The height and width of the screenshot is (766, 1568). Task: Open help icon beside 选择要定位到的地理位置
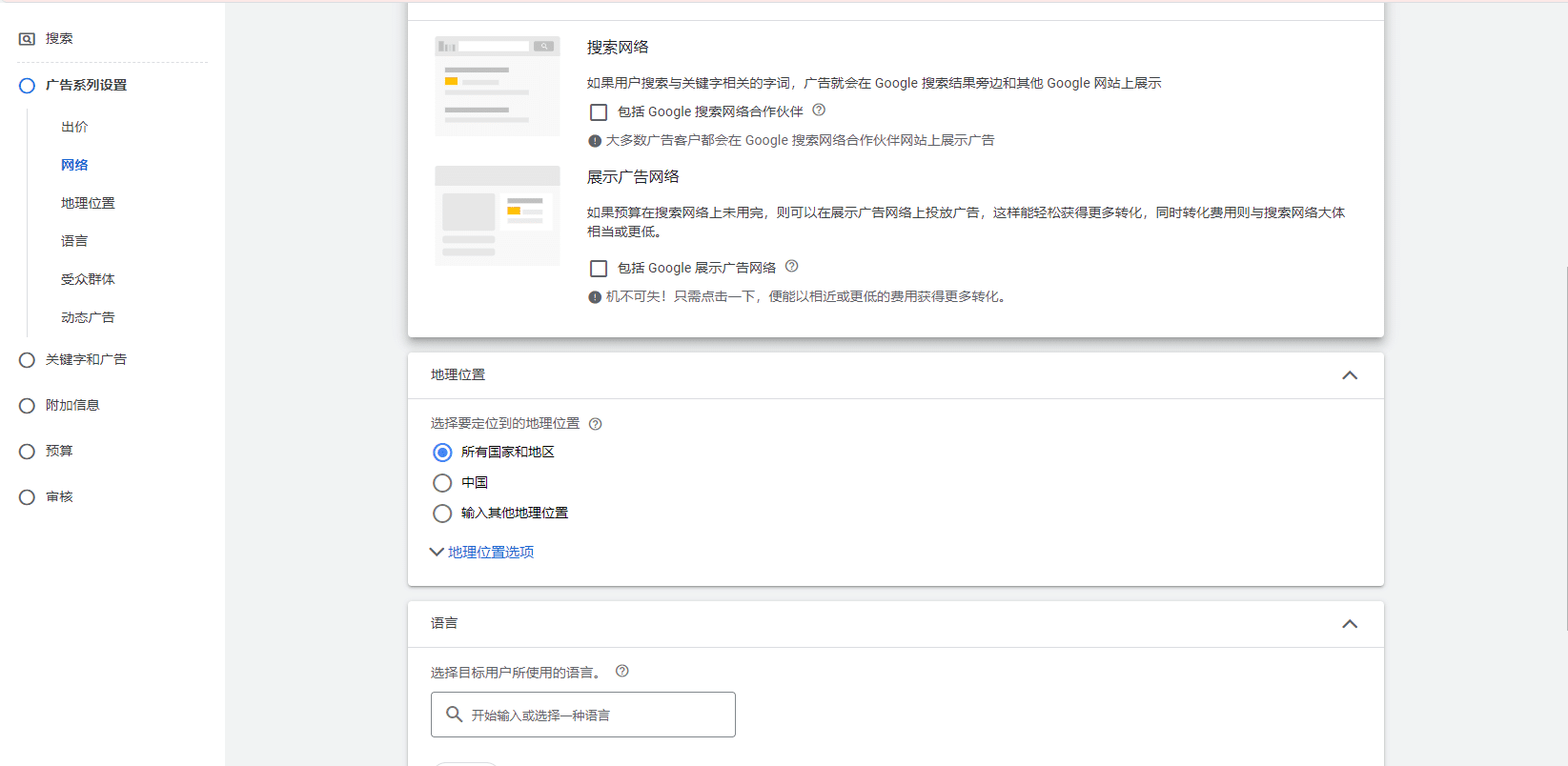596,424
